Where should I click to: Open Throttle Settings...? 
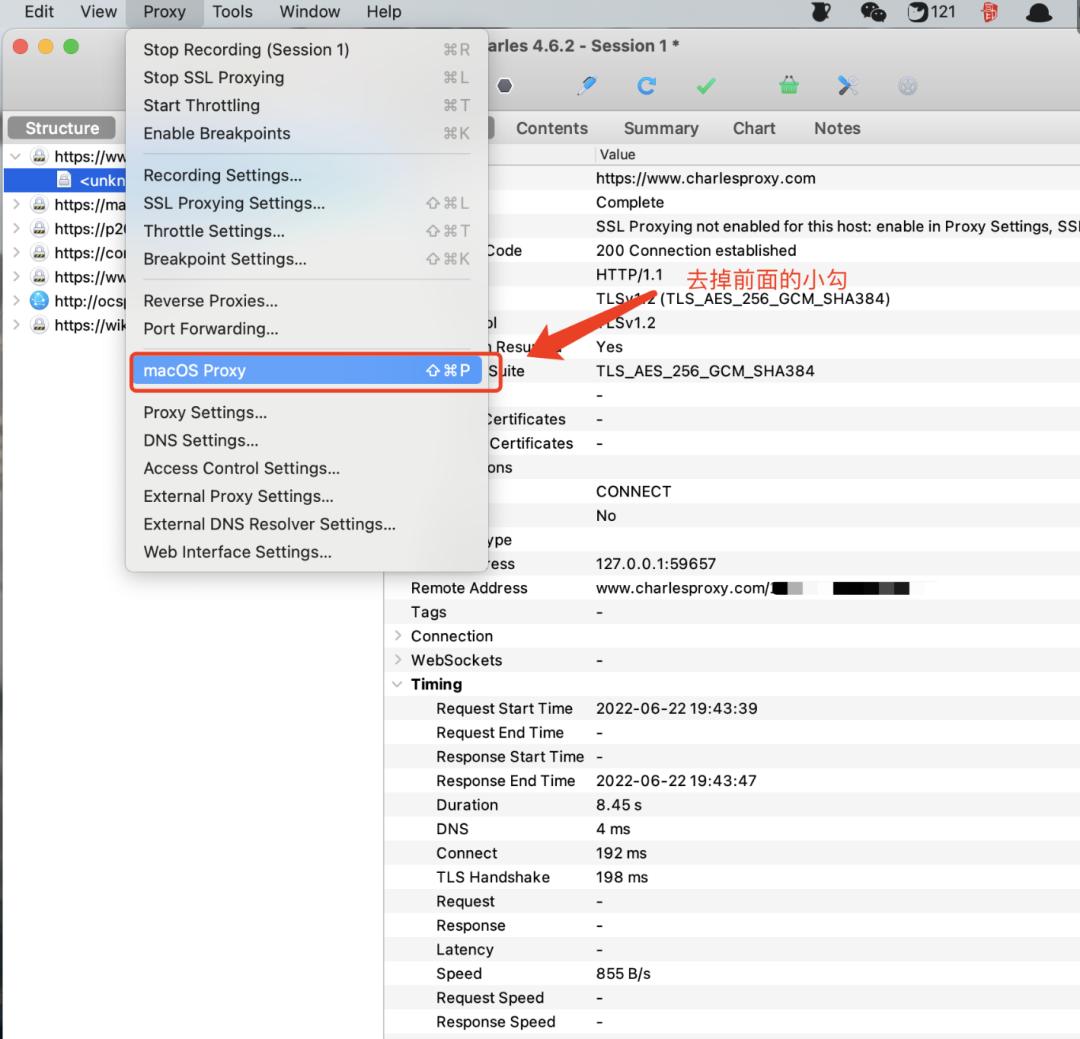(x=307, y=231)
